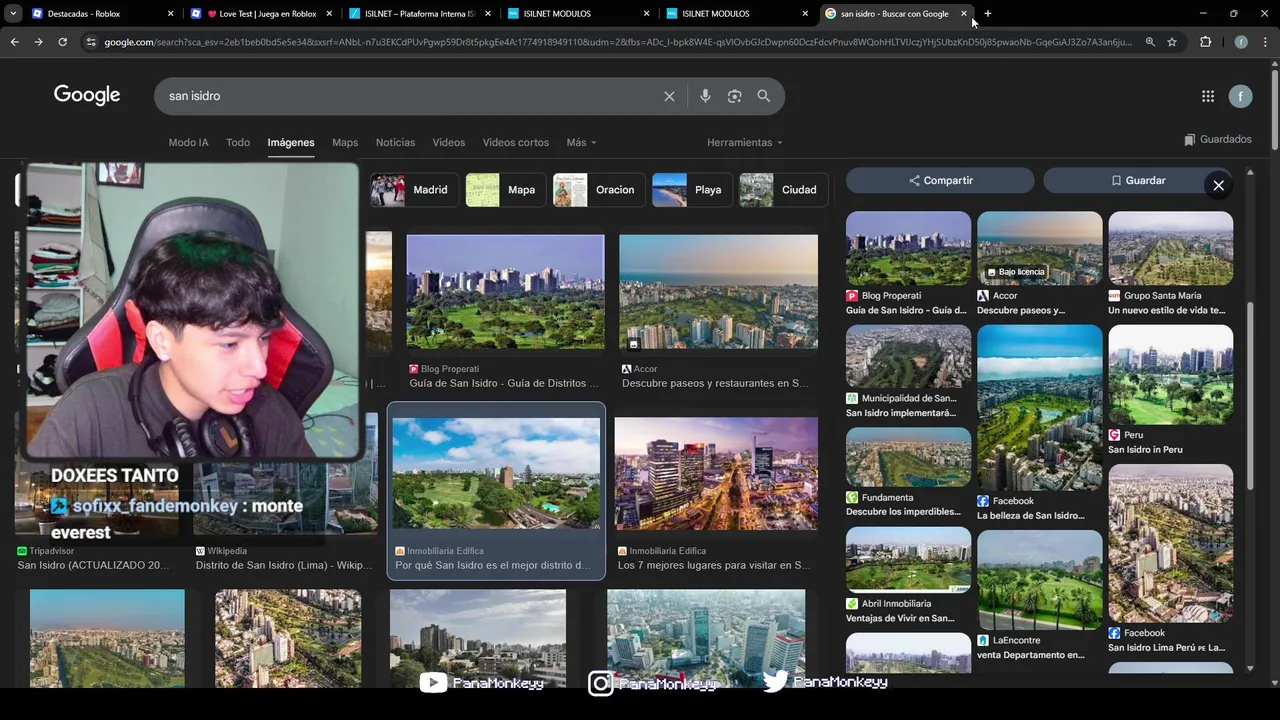Click the Compartir button

[x=940, y=180]
